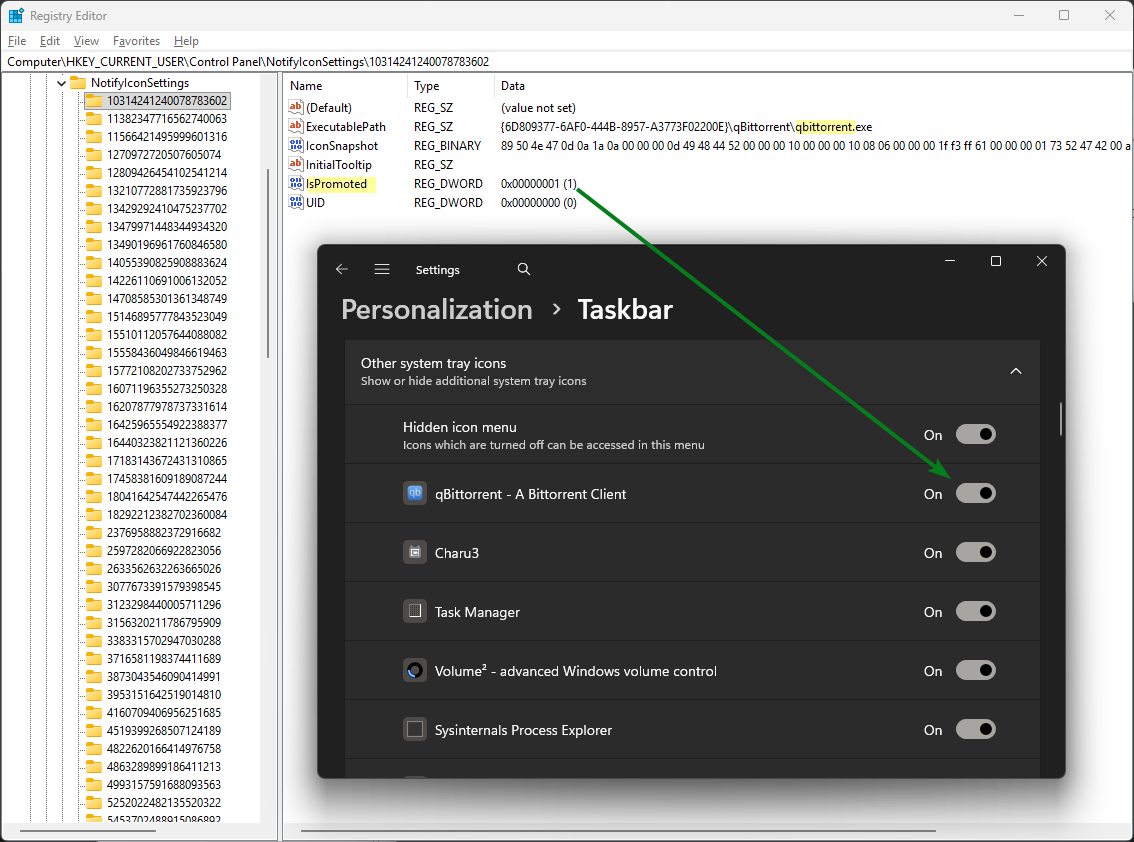This screenshot has height=842, width=1134.
Task: Click the registry address bar path
Action: [248, 61]
